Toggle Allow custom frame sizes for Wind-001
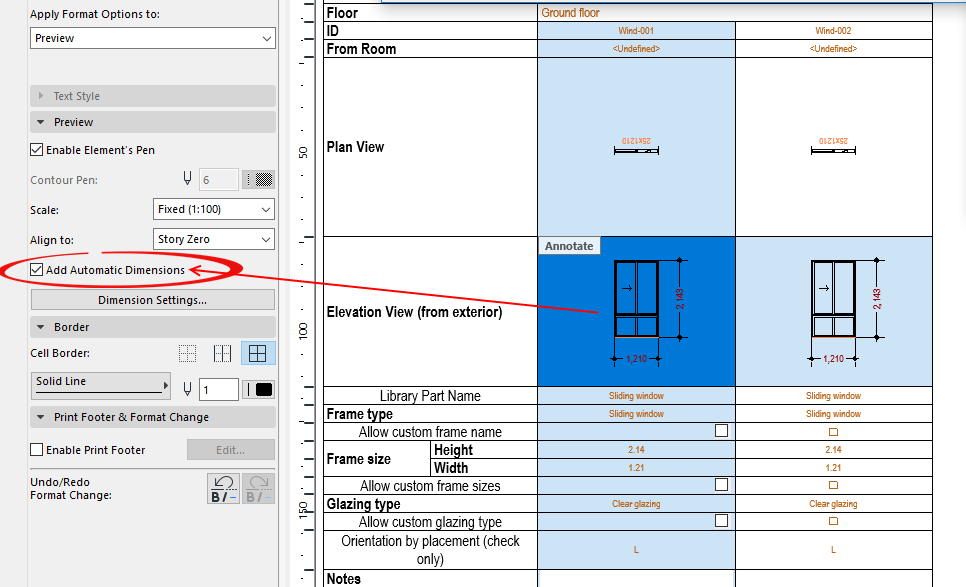This screenshot has width=966, height=587. point(721,485)
